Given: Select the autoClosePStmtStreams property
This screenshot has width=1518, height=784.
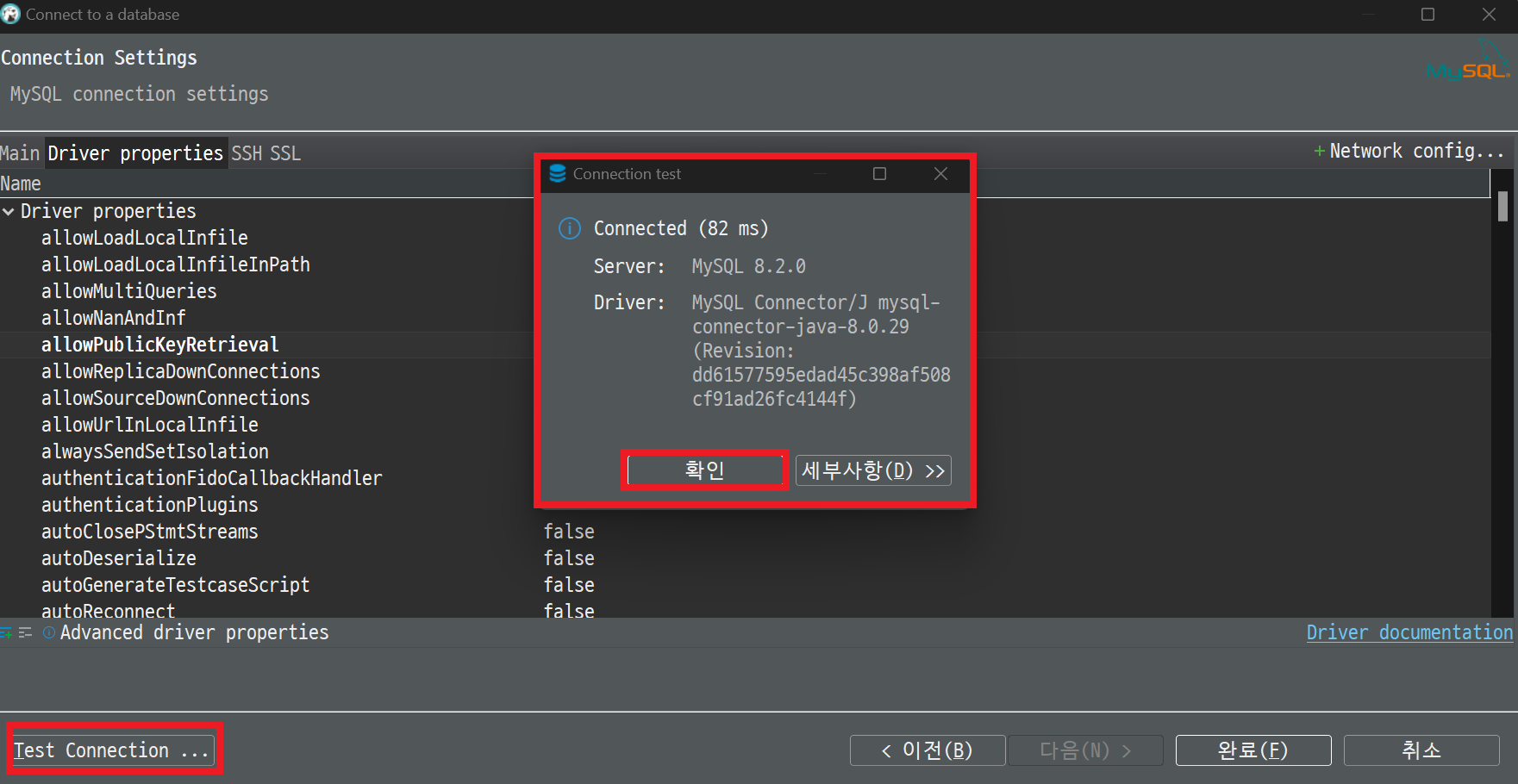Looking at the screenshot, I should coord(150,532).
